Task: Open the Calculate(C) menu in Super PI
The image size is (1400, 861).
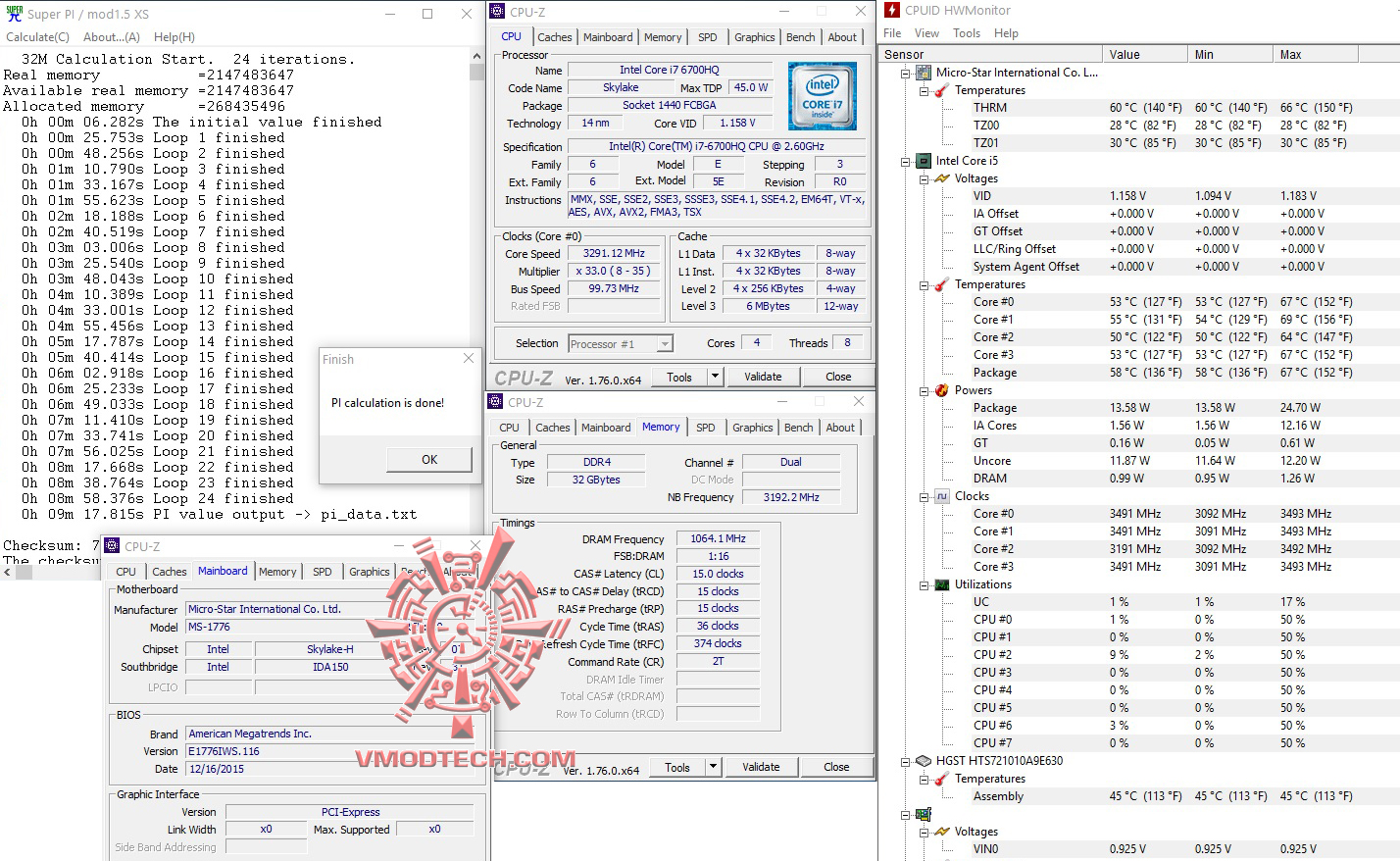Action: pos(37,37)
